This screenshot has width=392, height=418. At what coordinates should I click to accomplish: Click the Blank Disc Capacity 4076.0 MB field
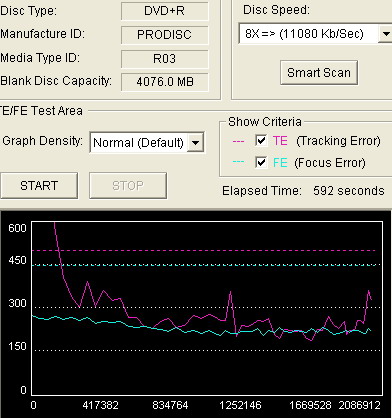[165, 82]
